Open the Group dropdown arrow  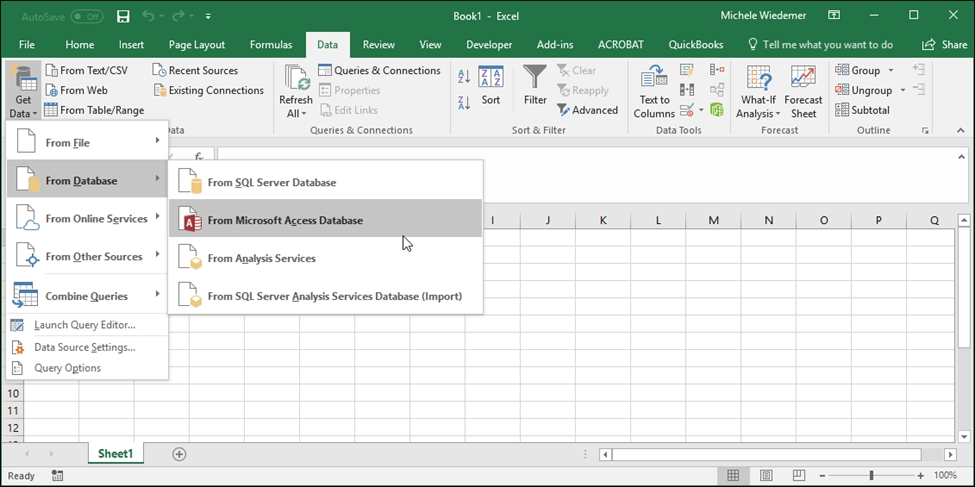point(890,70)
